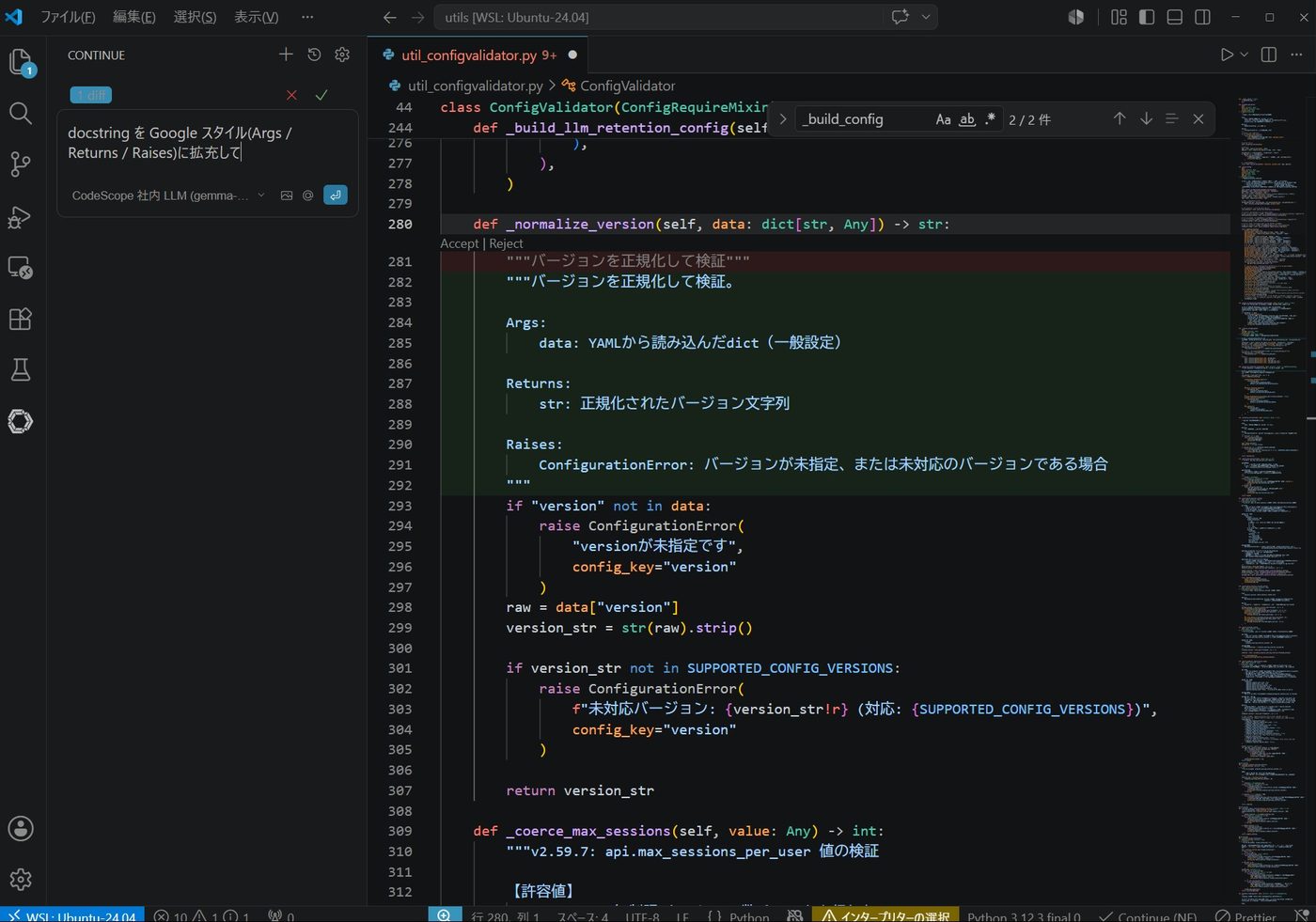
Task: Focus the Continue prompt text box
Action: point(207,144)
